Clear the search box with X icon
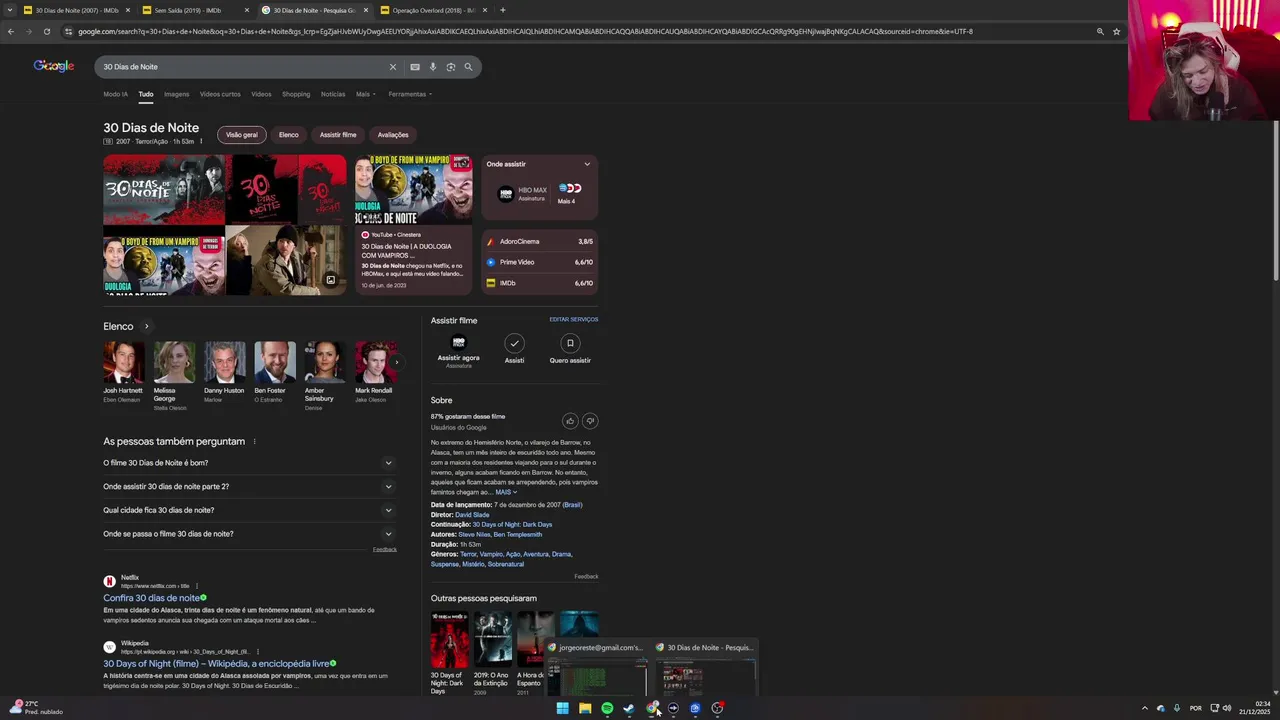 pyautogui.click(x=393, y=67)
